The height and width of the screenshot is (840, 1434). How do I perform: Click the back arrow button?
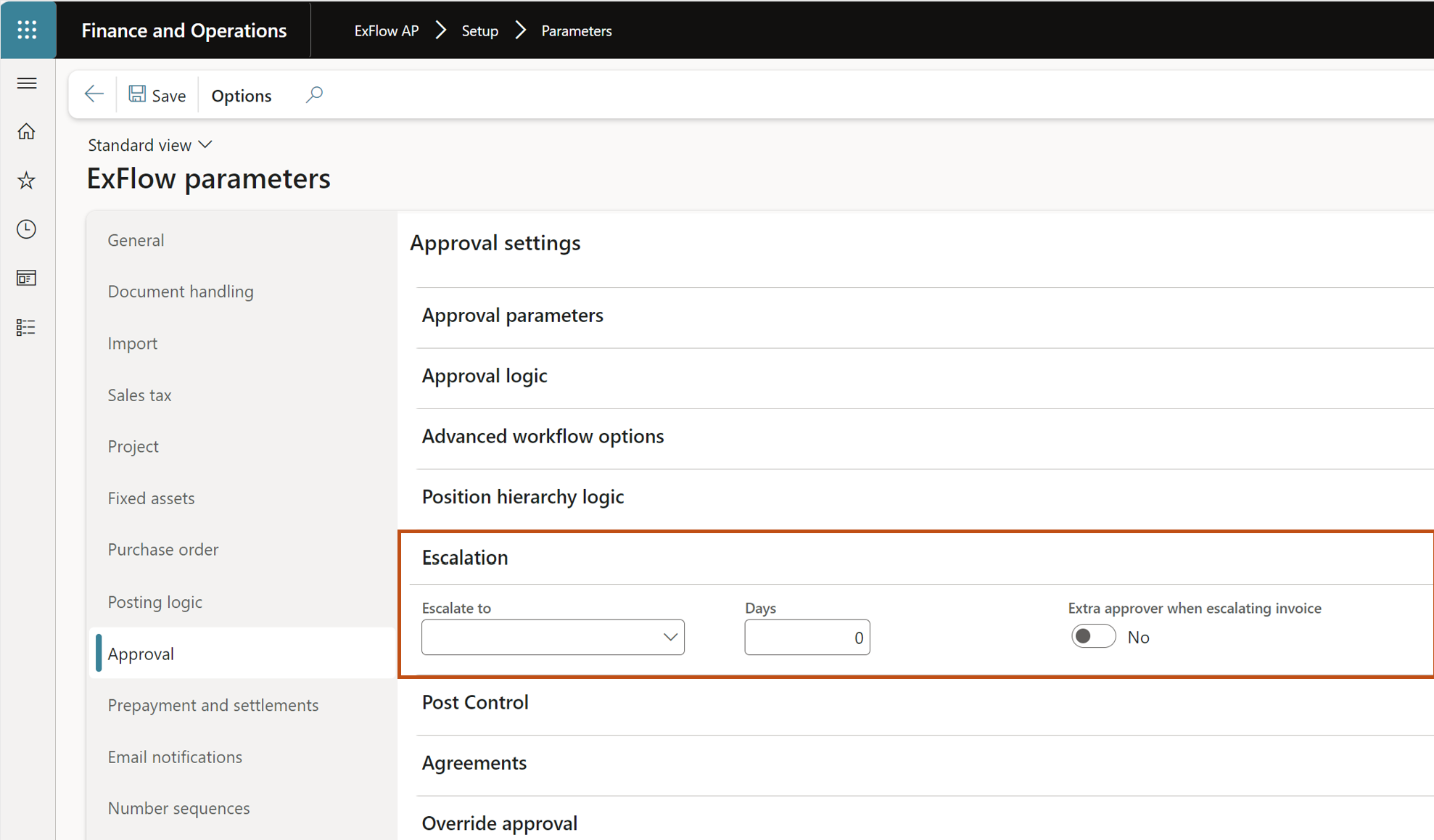coord(94,94)
